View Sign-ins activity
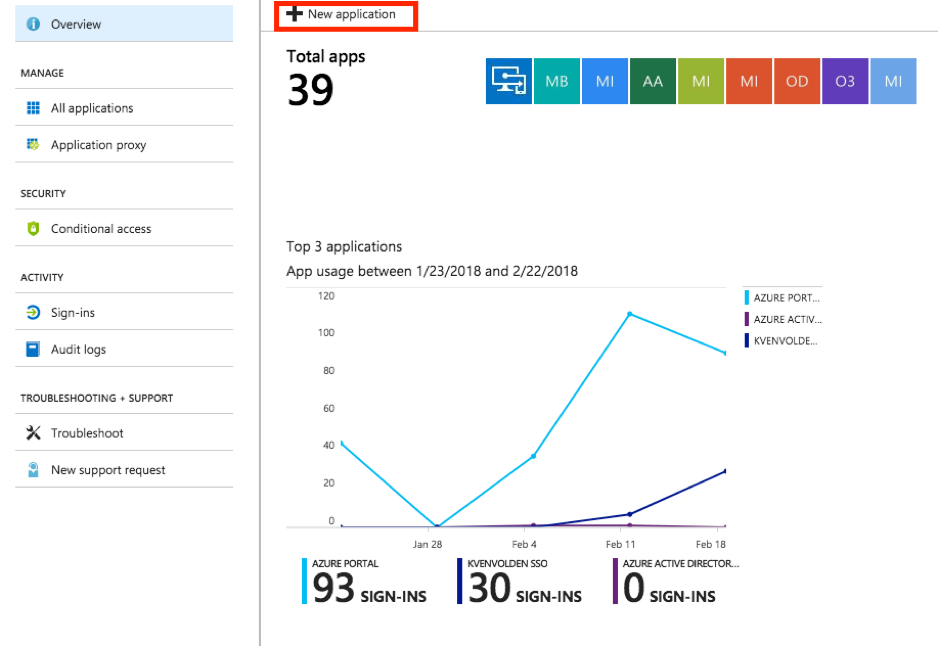Image resolution: width=938 pixels, height=646 pixels. 124,312
